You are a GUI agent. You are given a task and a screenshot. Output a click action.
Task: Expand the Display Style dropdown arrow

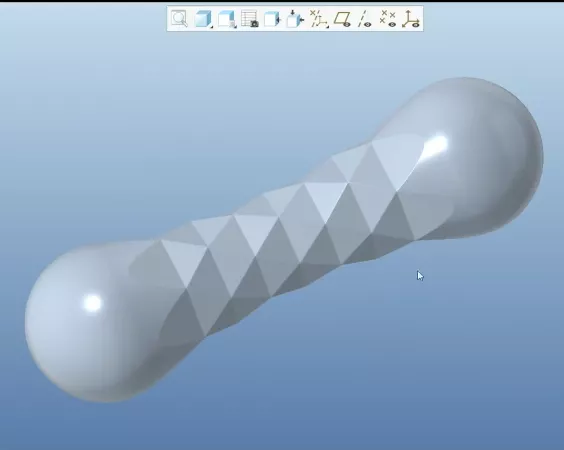[211, 26]
